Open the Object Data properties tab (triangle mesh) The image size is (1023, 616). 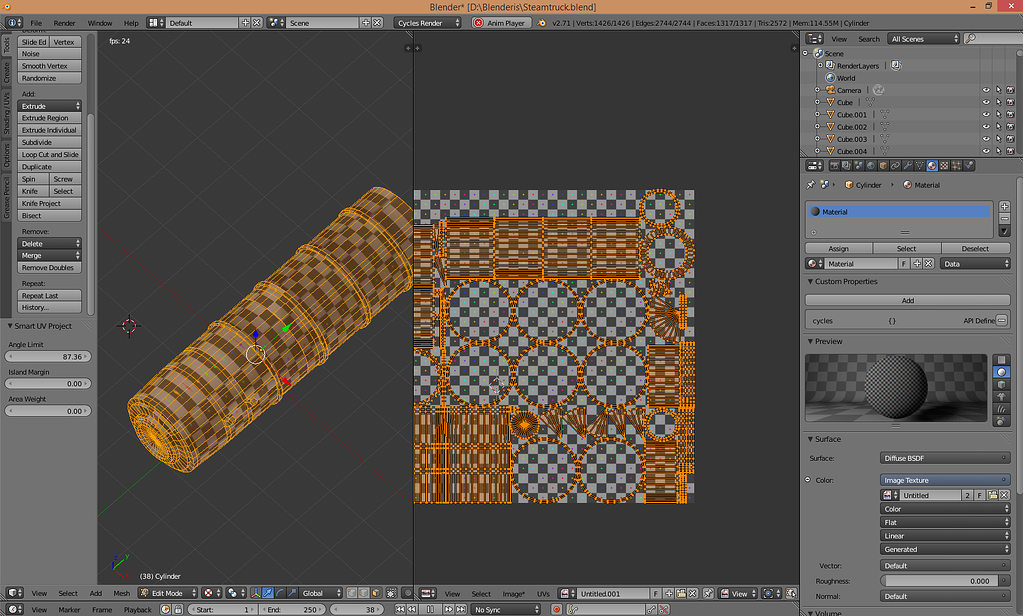pyautogui.click(x=919, y=166)
